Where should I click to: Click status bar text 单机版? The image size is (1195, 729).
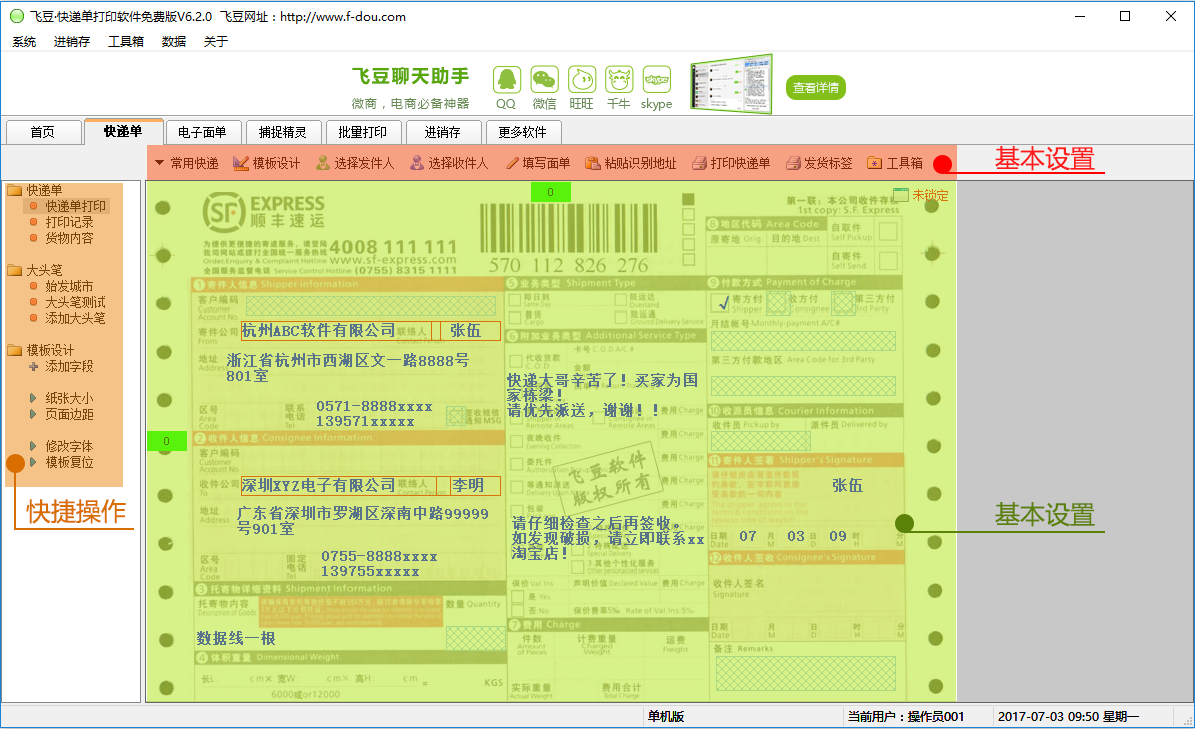[x=666, y=716]
